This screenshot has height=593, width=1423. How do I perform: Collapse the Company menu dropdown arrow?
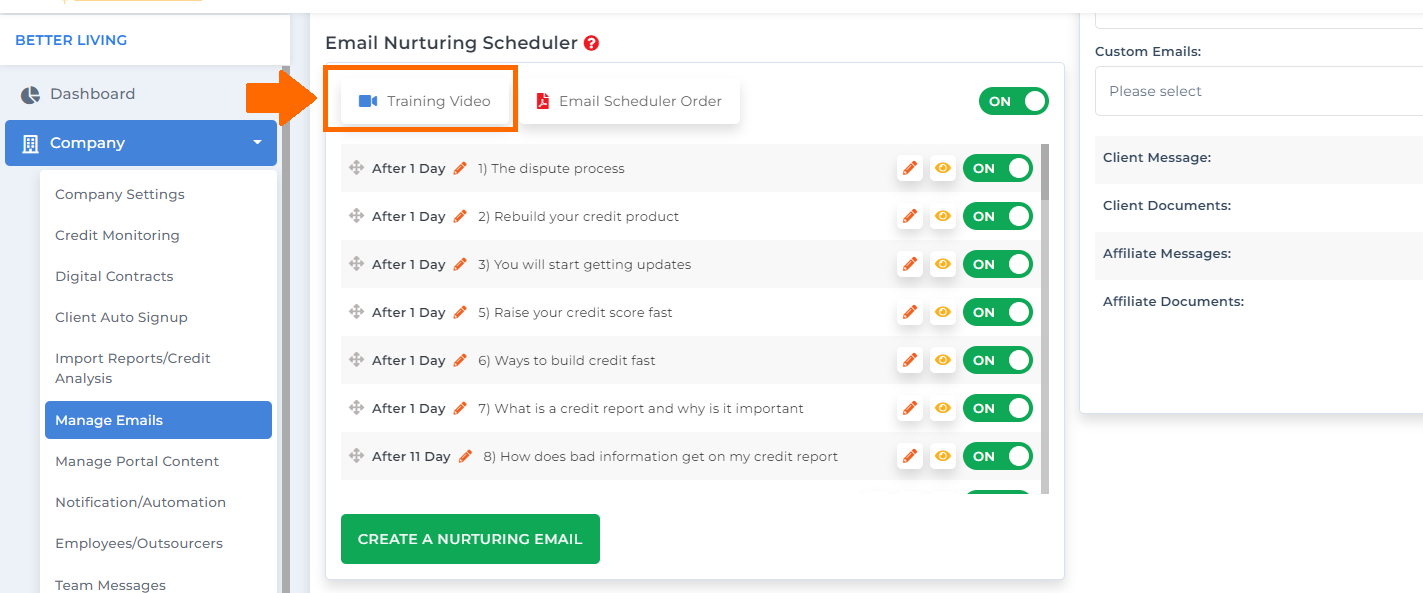257,143
